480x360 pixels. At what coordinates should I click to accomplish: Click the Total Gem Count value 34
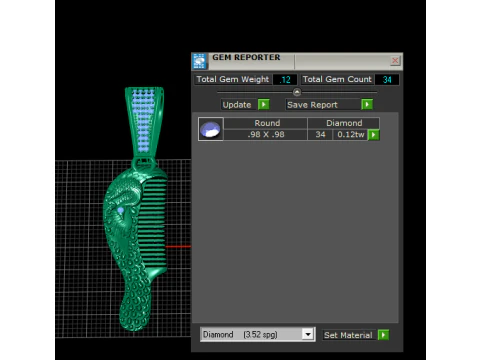click(387, 80)
